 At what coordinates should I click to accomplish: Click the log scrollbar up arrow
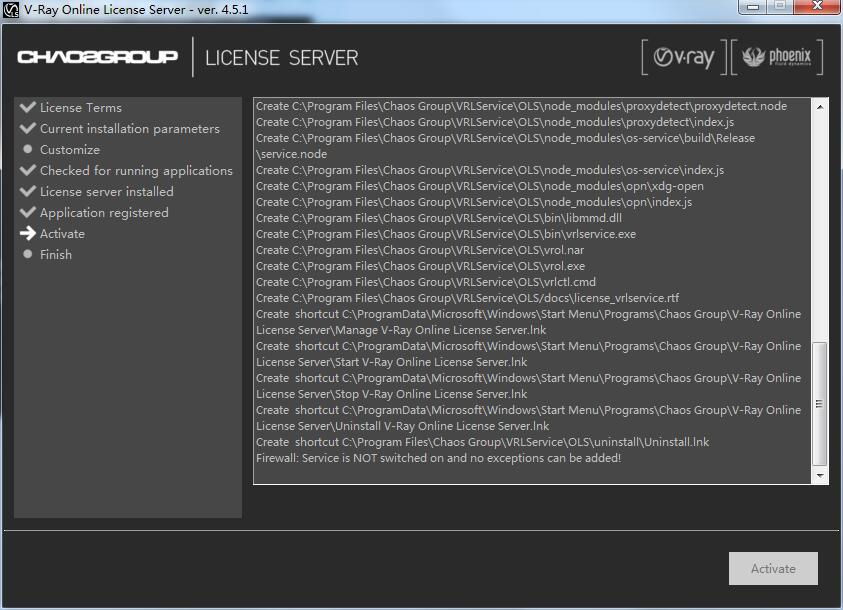(x=820, y=106)
